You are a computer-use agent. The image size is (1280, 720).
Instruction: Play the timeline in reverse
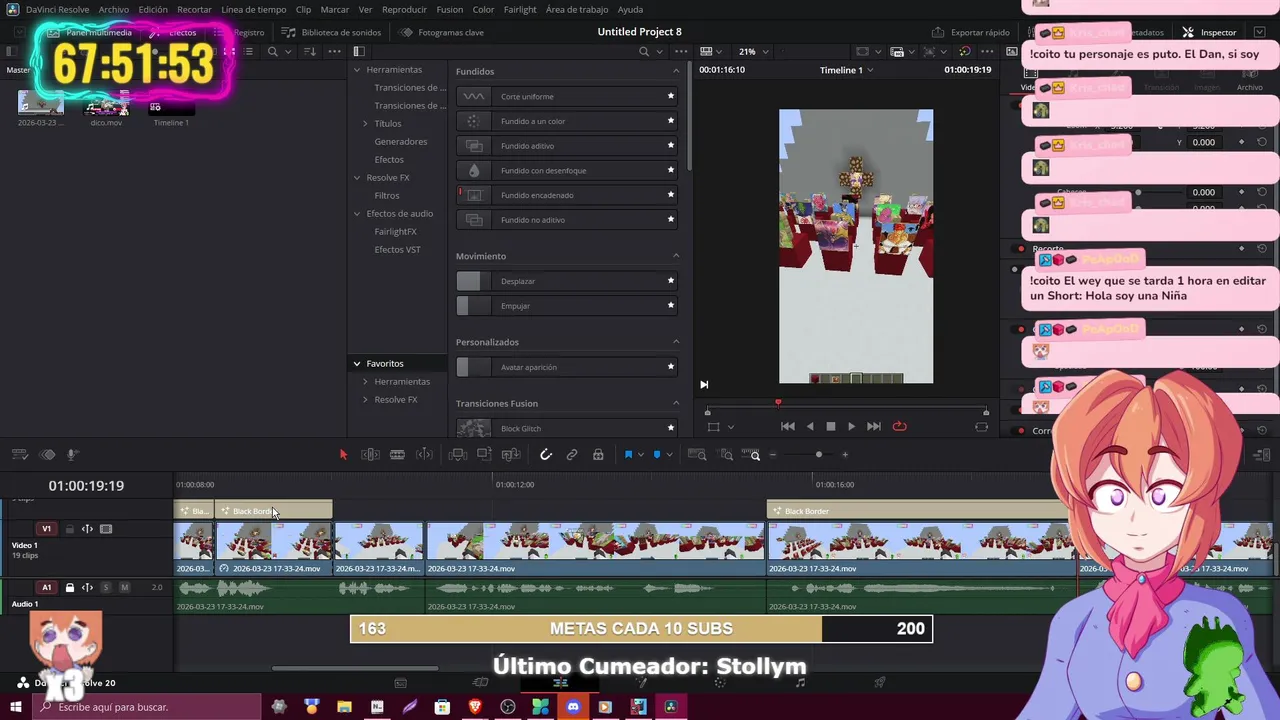[810, 426]
